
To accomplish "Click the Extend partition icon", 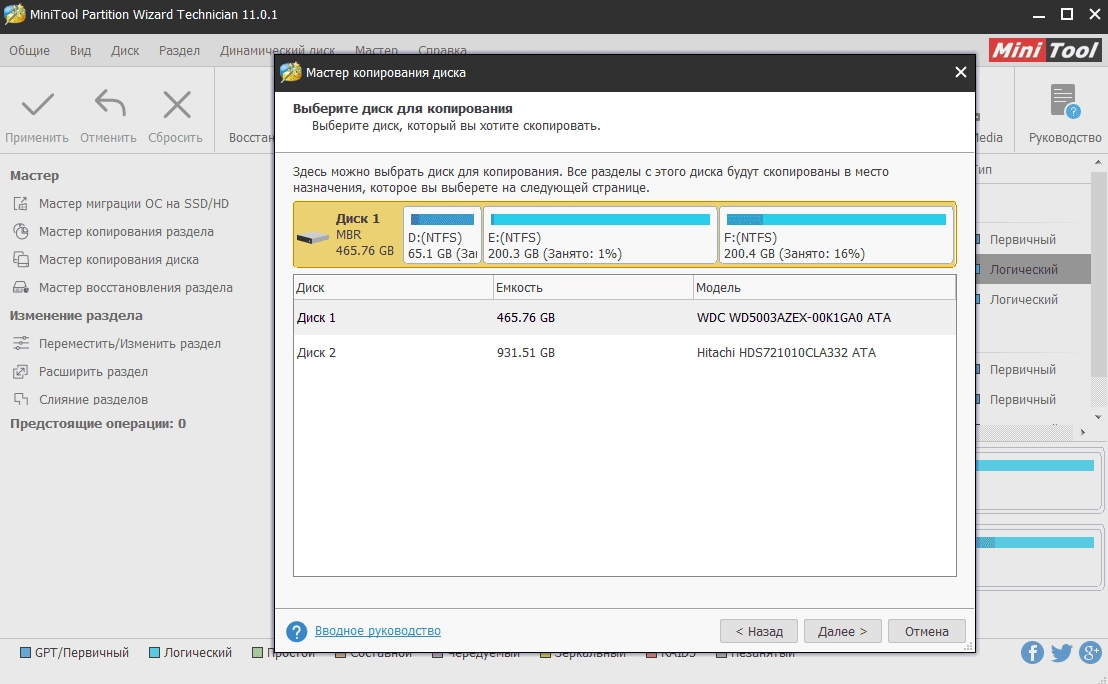I will [21, 372].
